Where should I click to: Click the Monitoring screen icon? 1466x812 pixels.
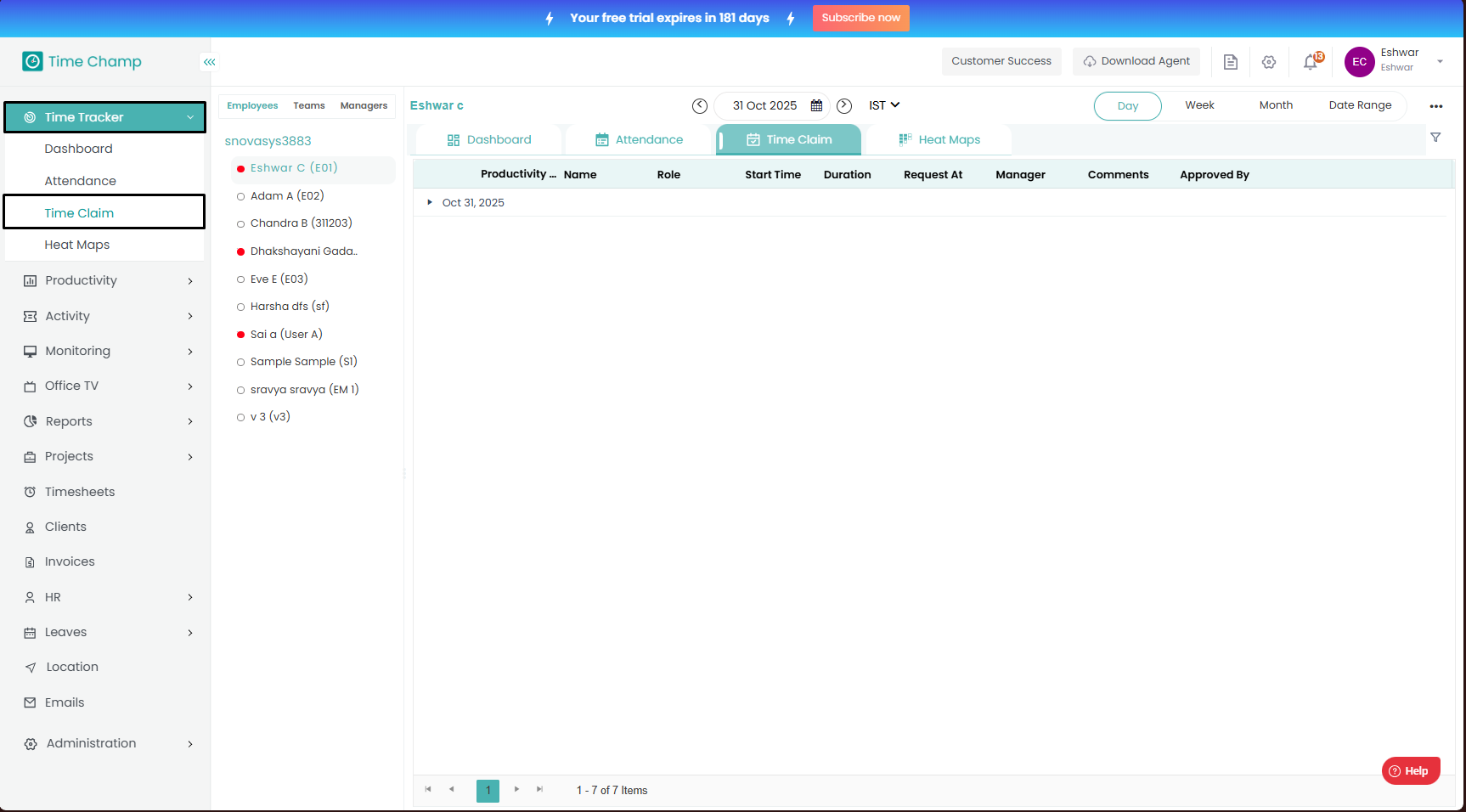coord(30,352)
